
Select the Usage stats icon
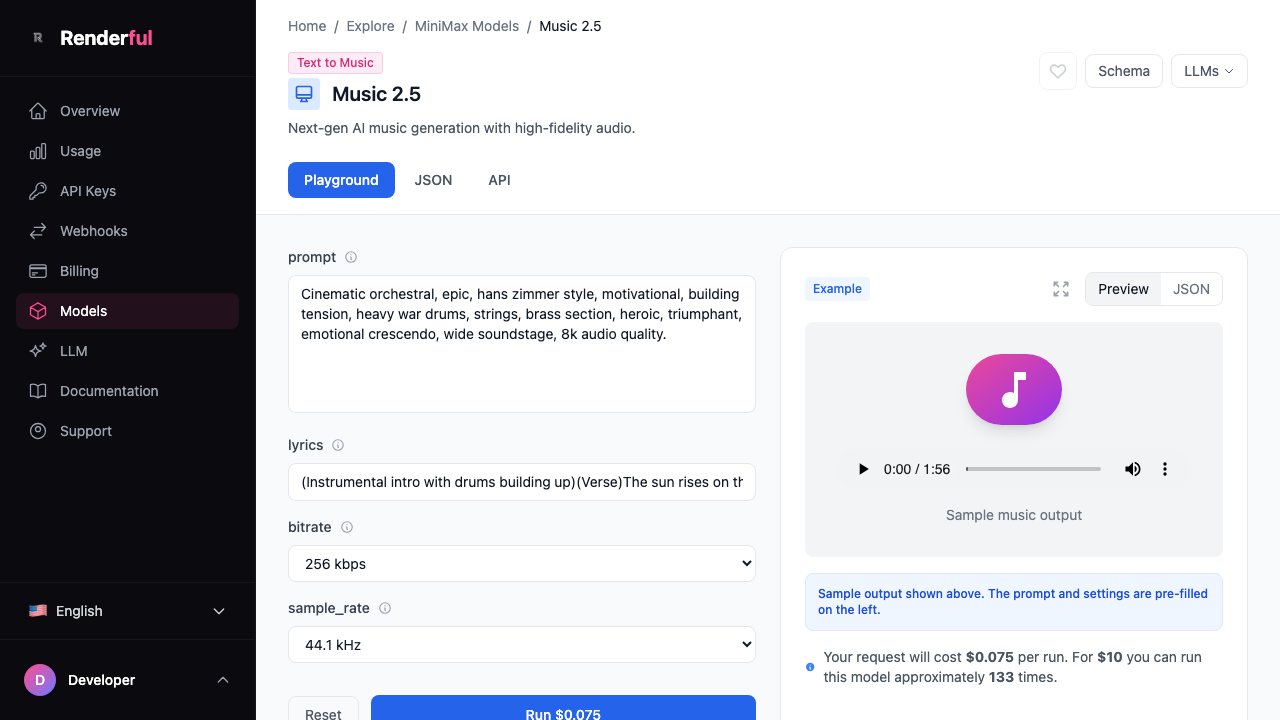click(x=37, y=151)
